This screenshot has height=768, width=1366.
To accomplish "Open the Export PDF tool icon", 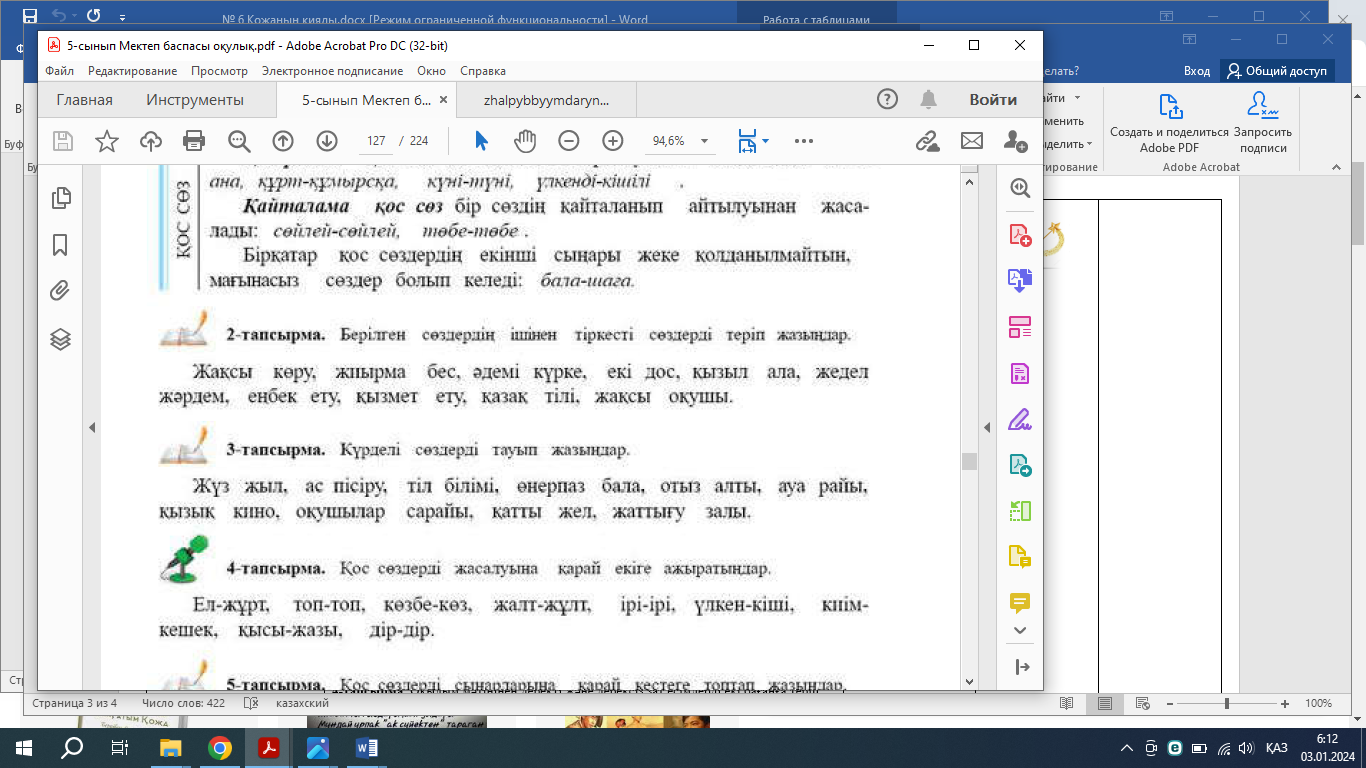I will 1020,281.
